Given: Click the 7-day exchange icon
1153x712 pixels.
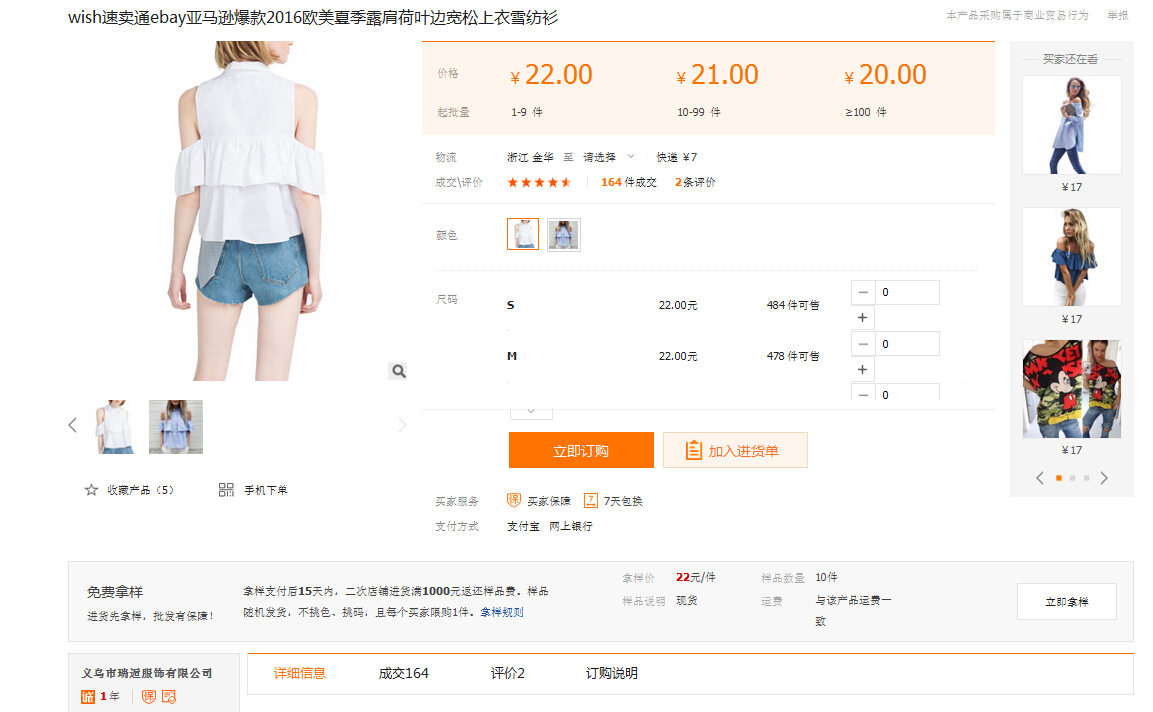Looking at the screenshot, I should click(x=591, y=501).
